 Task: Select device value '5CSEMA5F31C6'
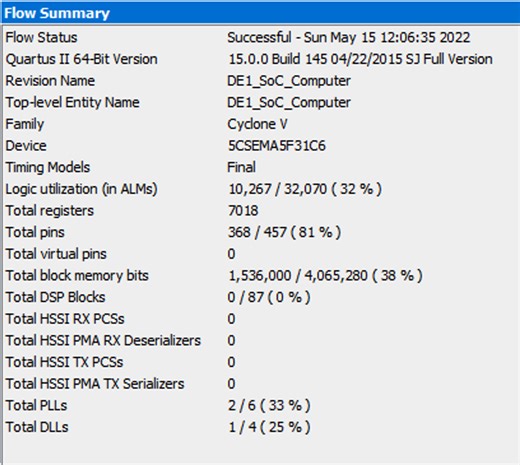tap(277, 146)
